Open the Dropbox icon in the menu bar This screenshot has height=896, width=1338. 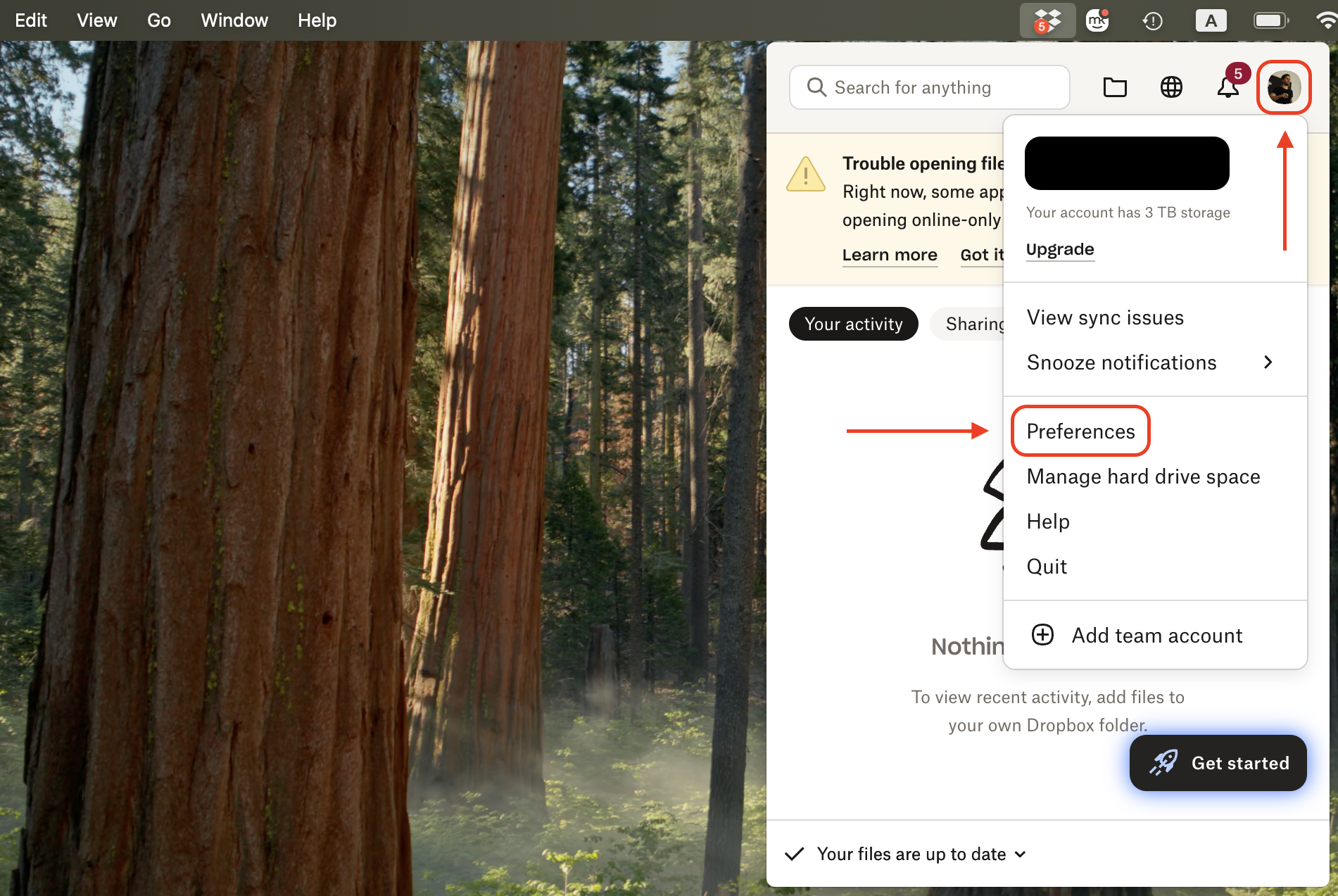(x=1047, y=20)
